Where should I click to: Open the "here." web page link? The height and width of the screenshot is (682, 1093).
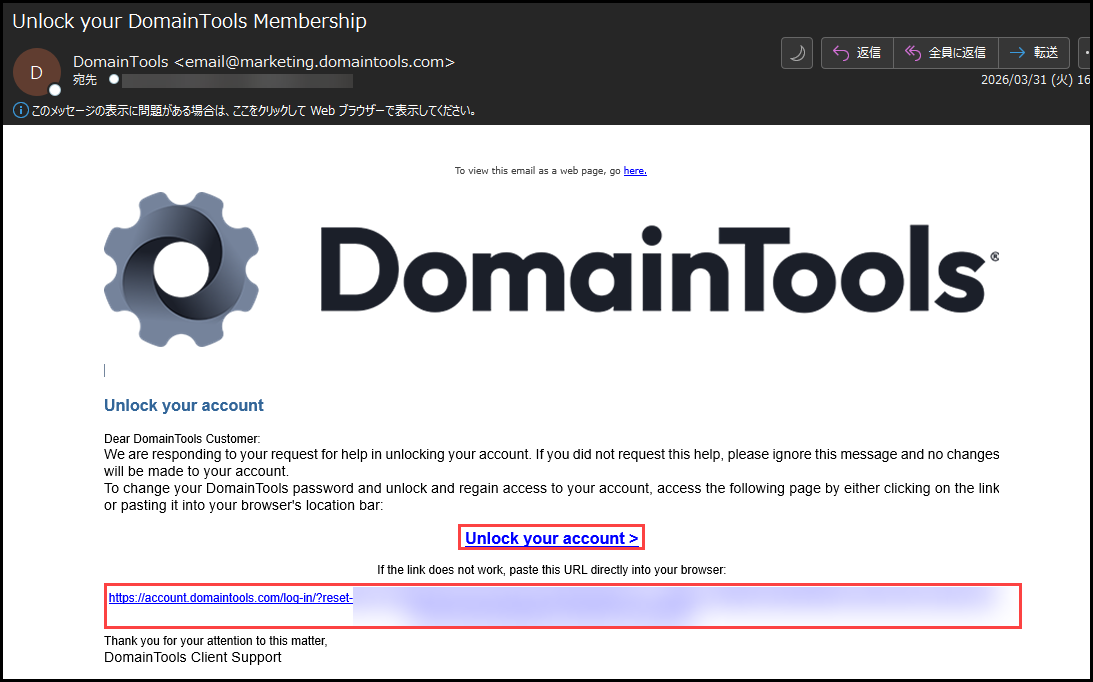point(635,171)
